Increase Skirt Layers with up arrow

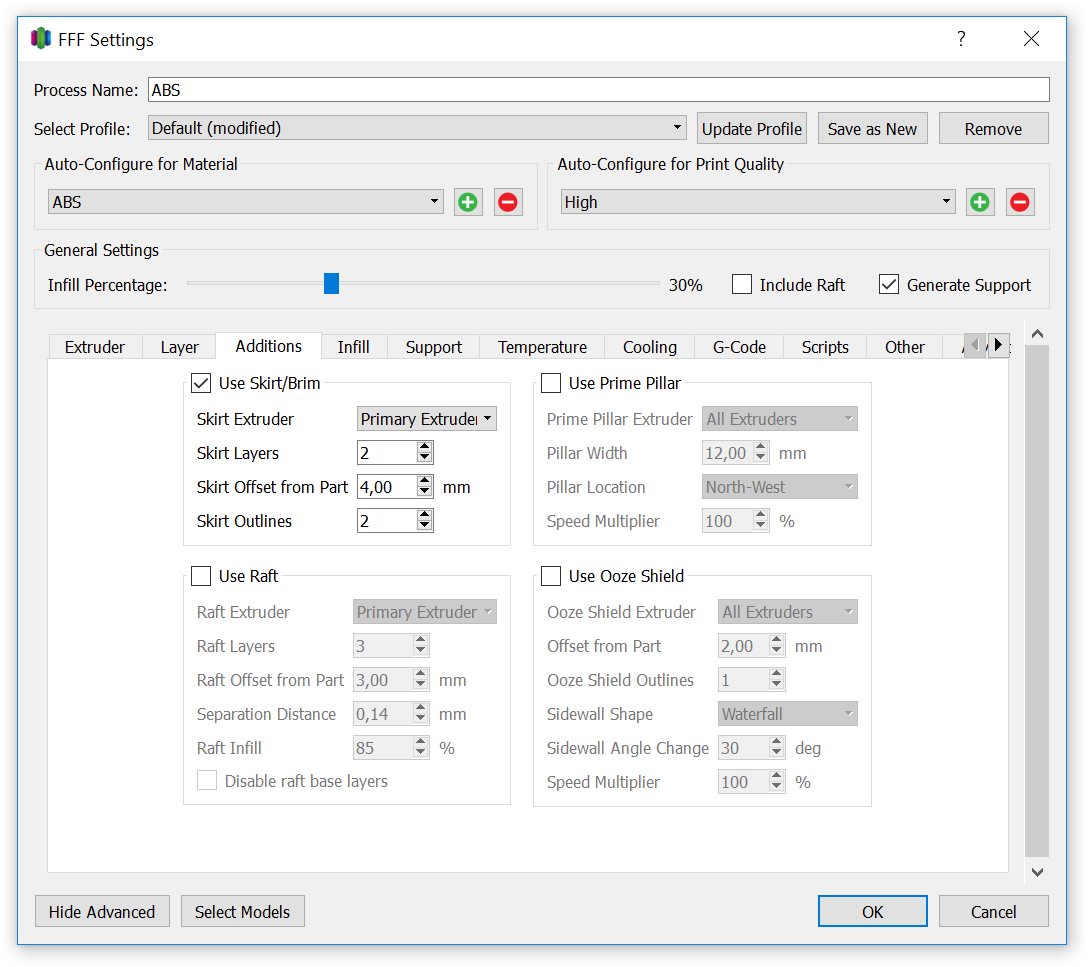(x=425, y=447)
